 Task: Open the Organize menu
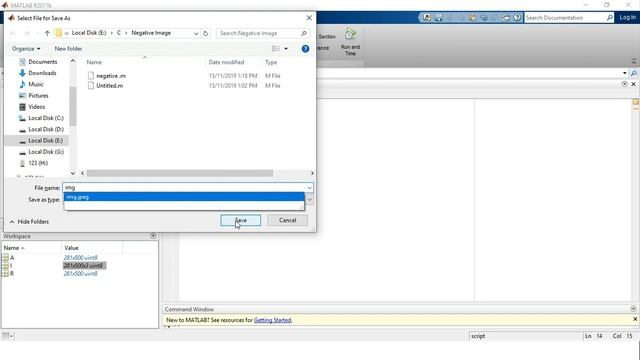(26, 49)
